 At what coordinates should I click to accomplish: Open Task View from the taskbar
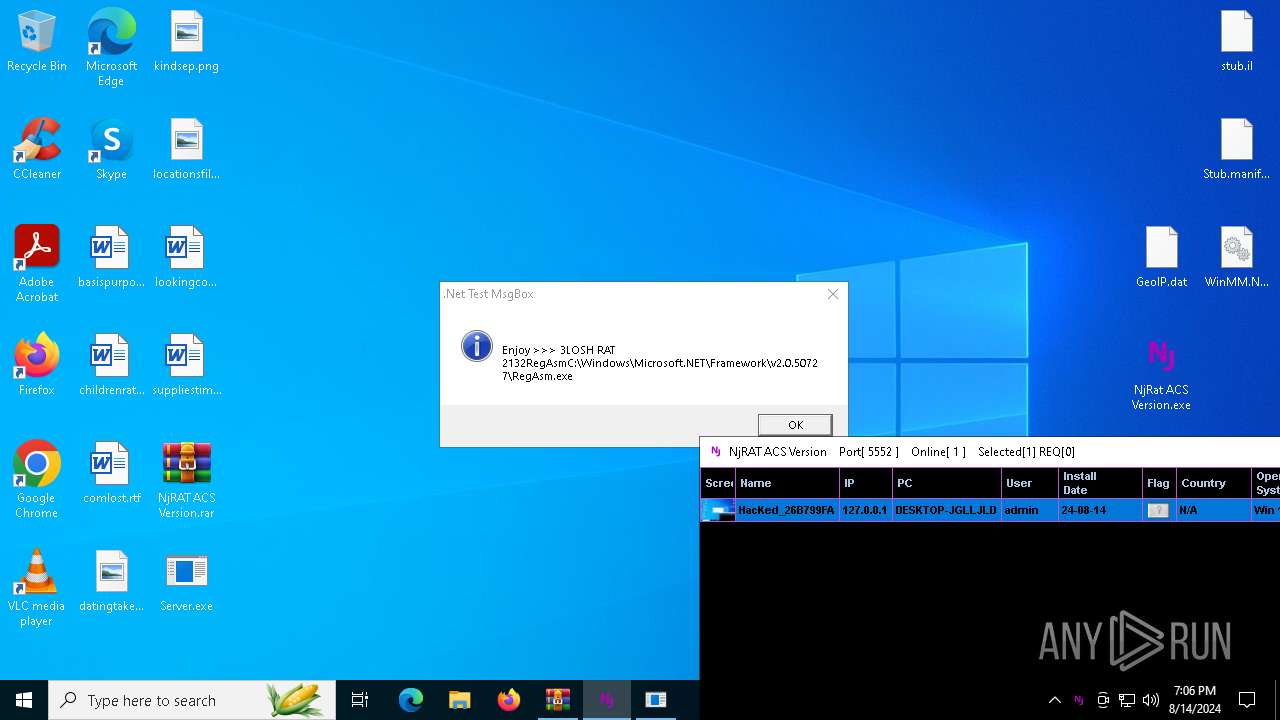pos(360,700)
